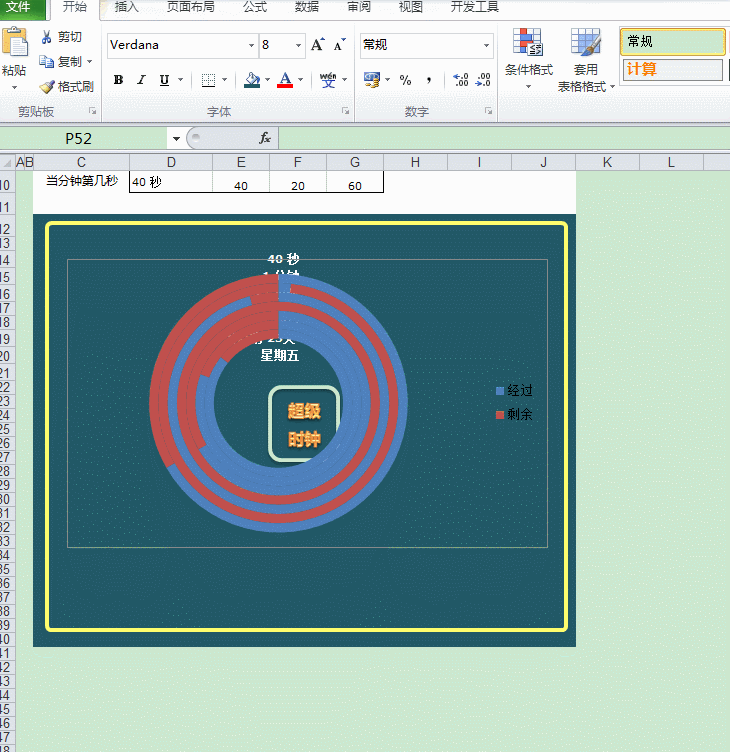The image size is (730, 752).
Task: Switch to the View (视图) tab
Action: (x=411, y=8)
